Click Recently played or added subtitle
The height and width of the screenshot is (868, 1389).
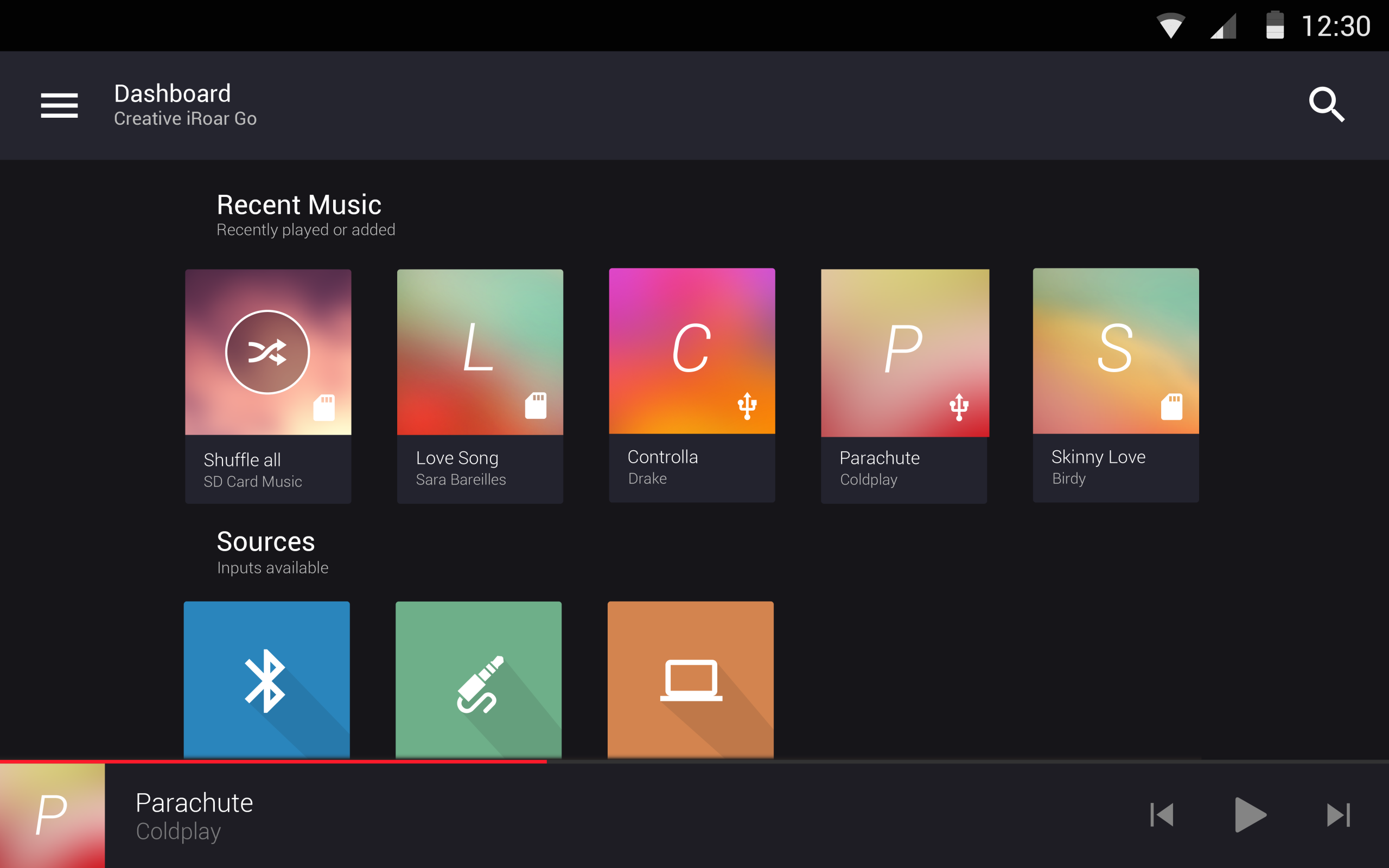(x=306, y=229)
